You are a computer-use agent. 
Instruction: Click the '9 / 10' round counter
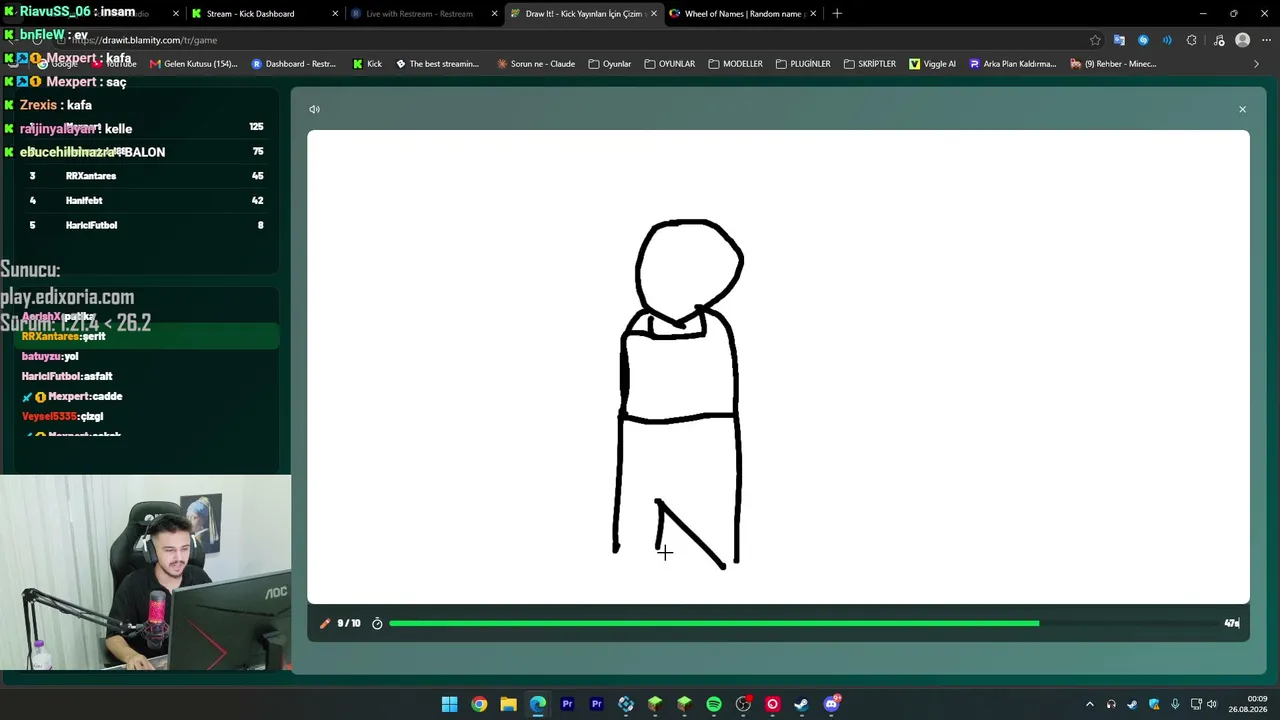click(348, 623)
